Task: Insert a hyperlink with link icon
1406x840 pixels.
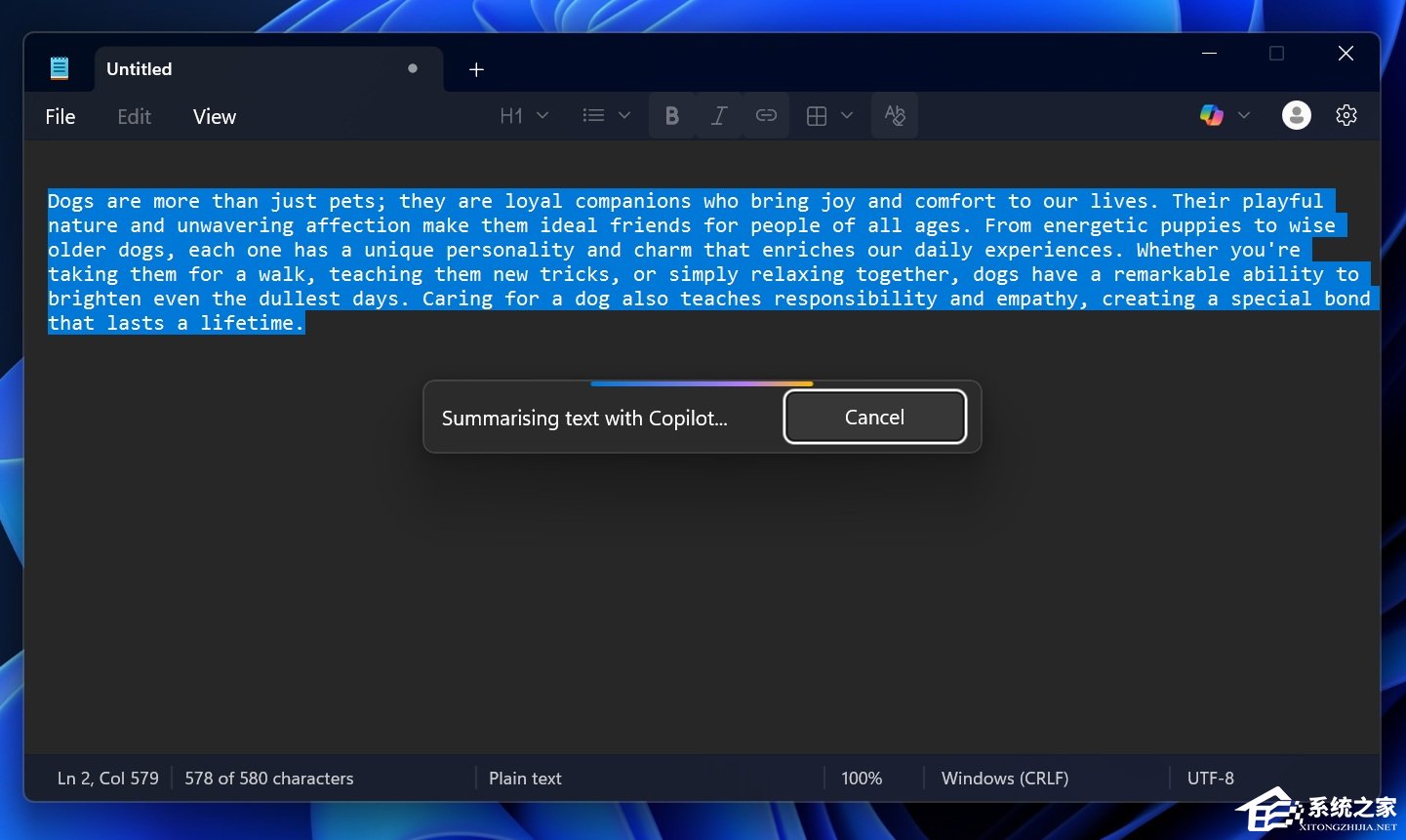Action: [x=766, y=116]
